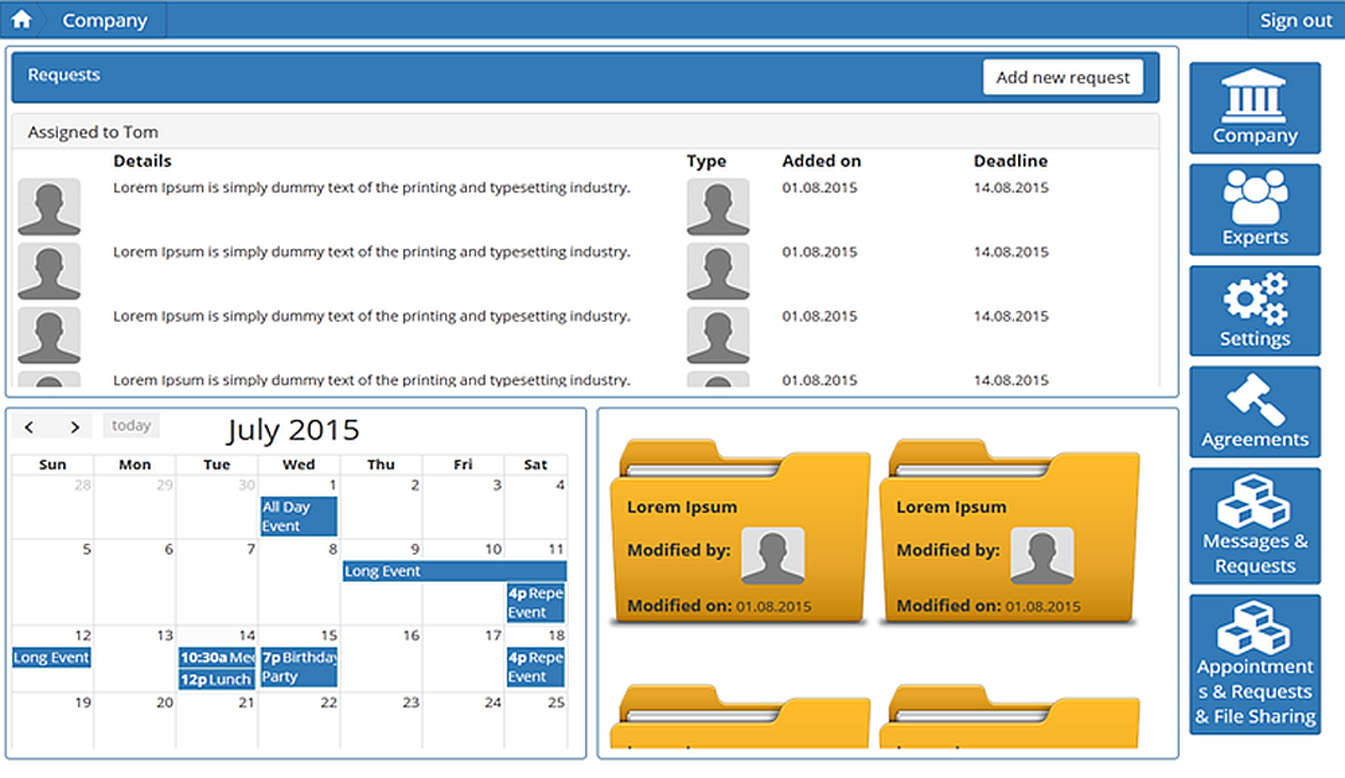Screen dimensions: 1345x778
Task: Open the Settings gears tile
Action: [x=1254, y=311]
